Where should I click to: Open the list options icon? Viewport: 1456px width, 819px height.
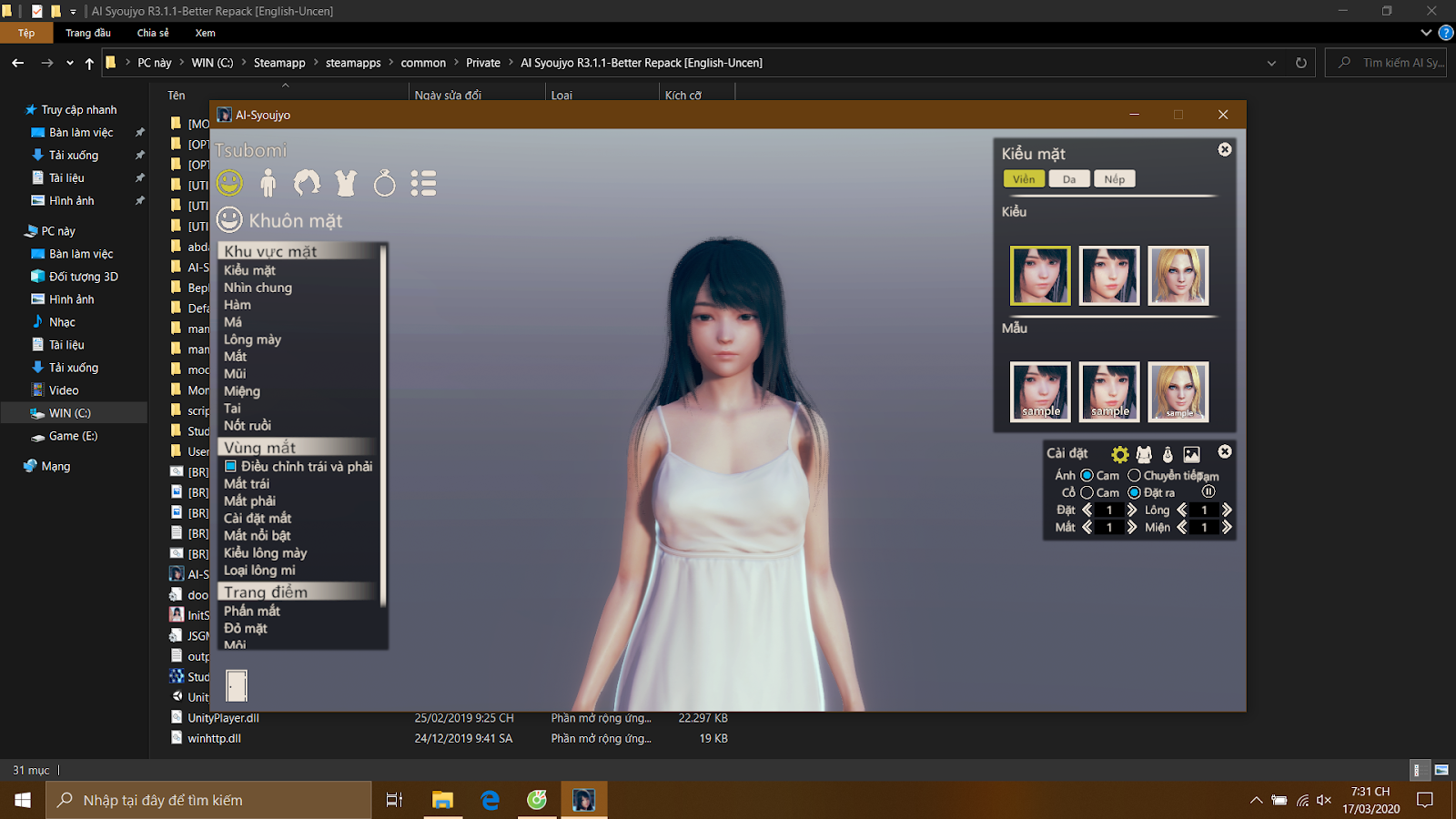point(423,183)
